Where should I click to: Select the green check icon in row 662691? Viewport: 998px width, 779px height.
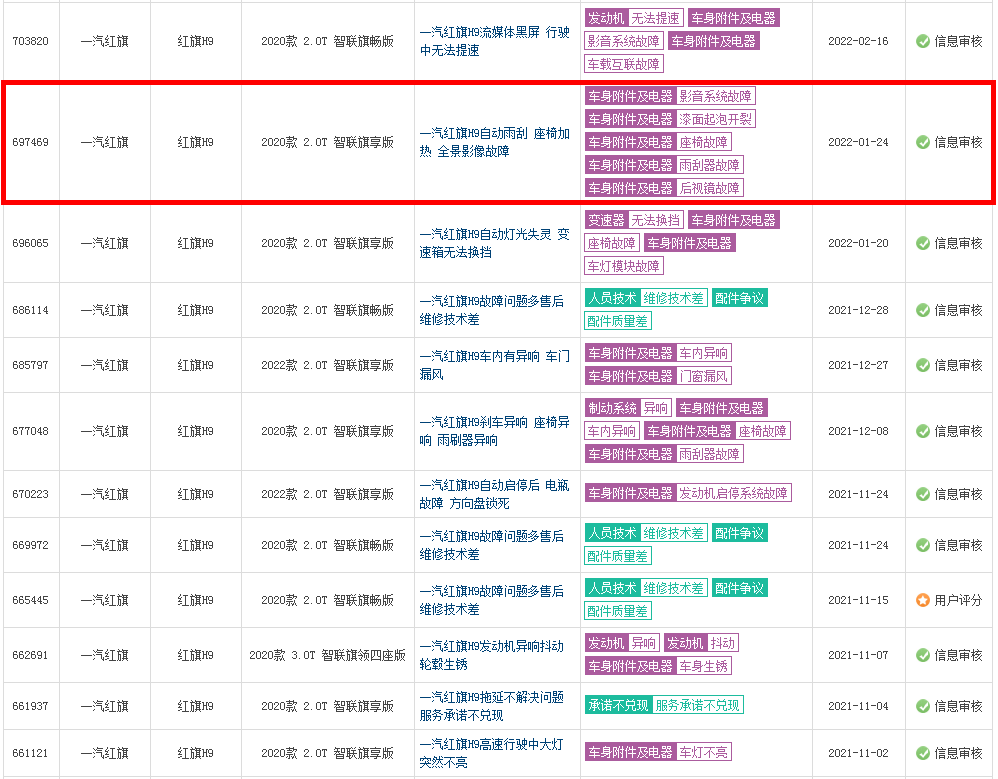pyautogui.click(x=922, y=655)
